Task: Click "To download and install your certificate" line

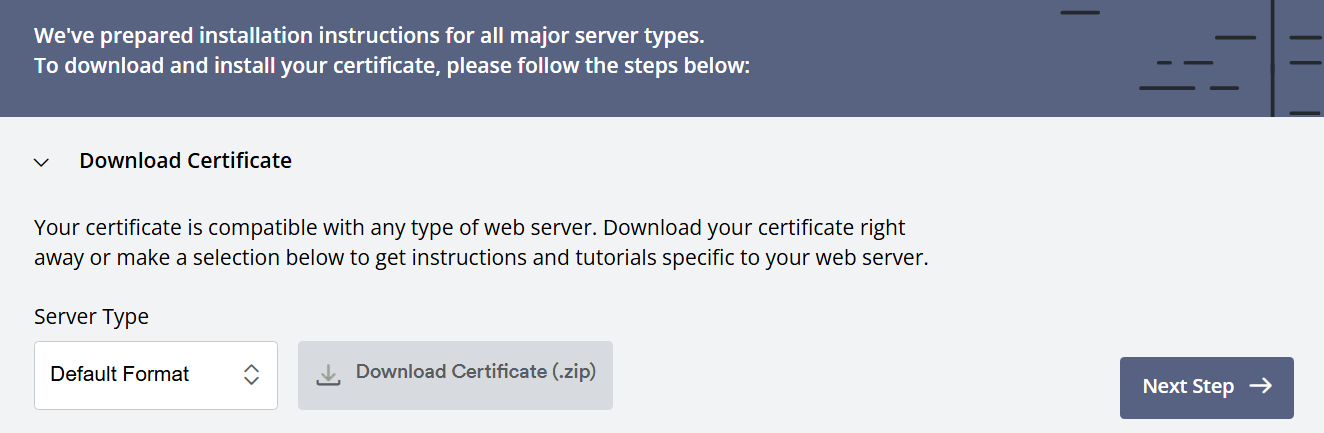Action: pyautogui.click(x=391, y=67)
